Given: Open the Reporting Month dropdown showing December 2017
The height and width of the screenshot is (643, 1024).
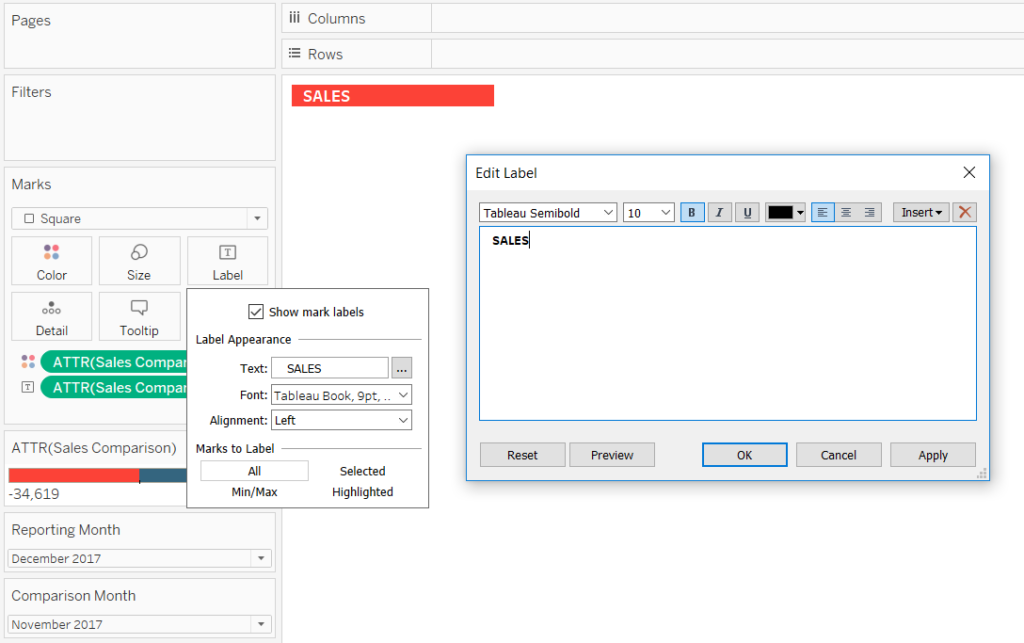Looking at the screenshot, I should point(260,558).
